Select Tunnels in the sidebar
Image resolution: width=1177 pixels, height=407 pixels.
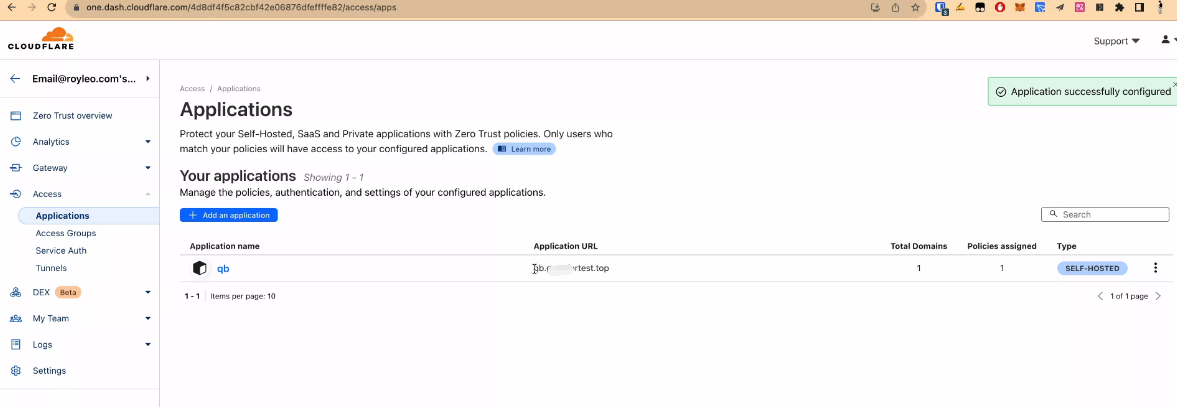click(51, 268)
